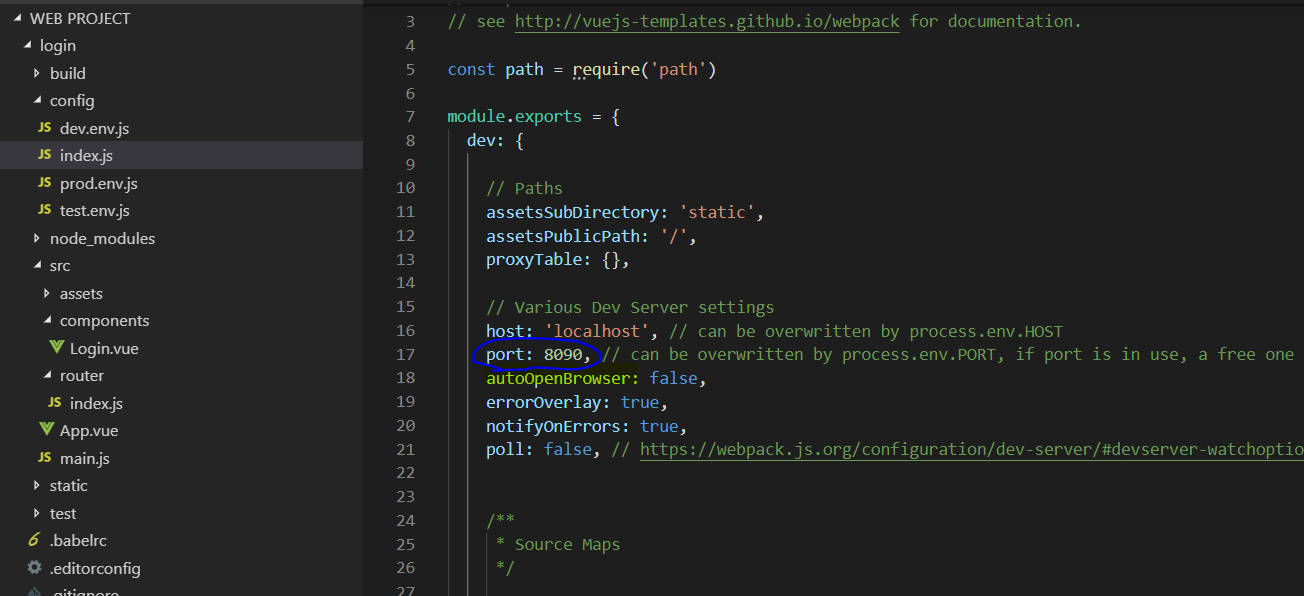Click the 8090 port value
Screen dimensions: 1304x596
pyautogui.click(x=563, y=355)
